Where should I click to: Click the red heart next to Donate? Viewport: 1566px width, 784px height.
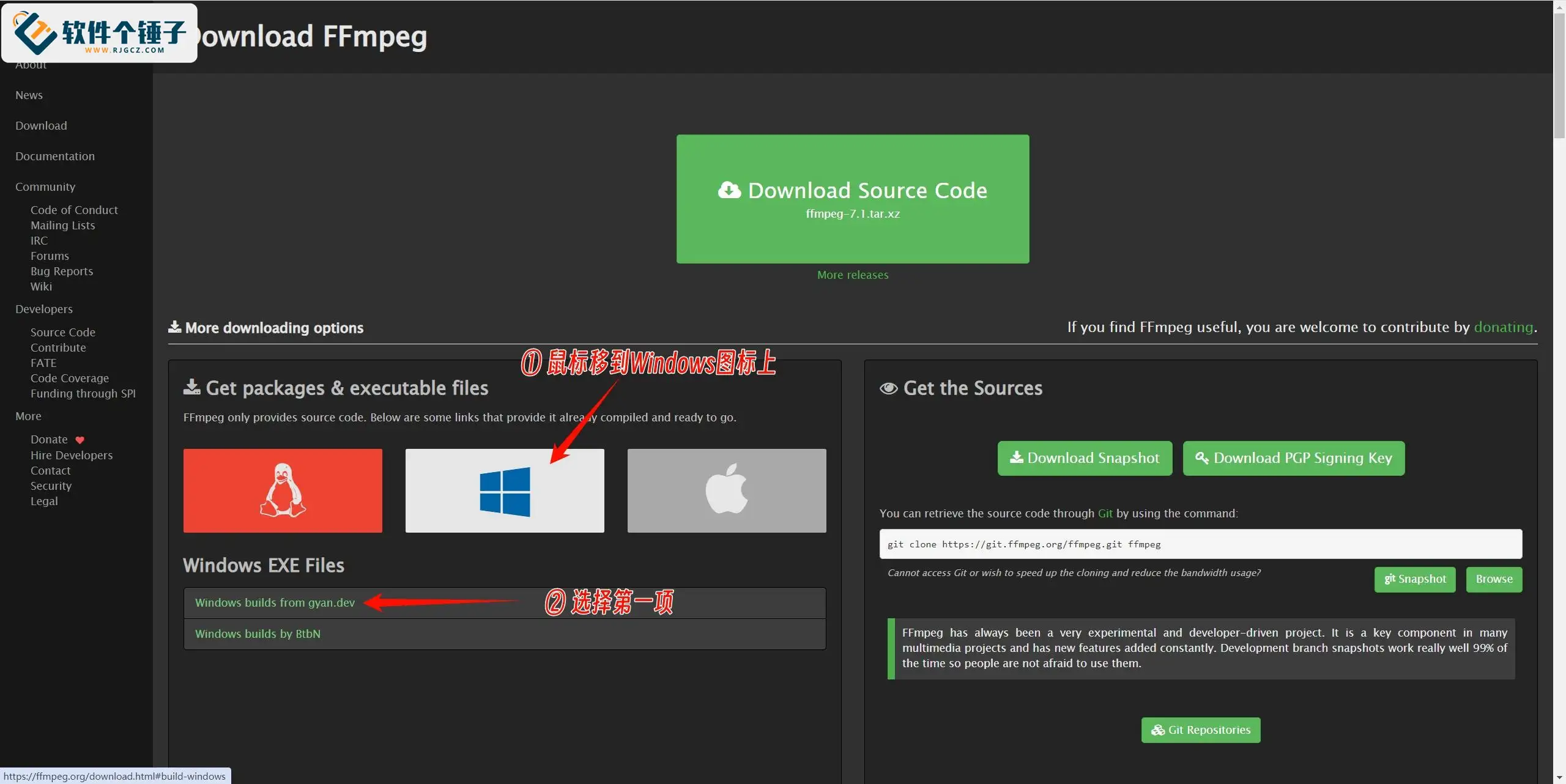click(80, 440)
